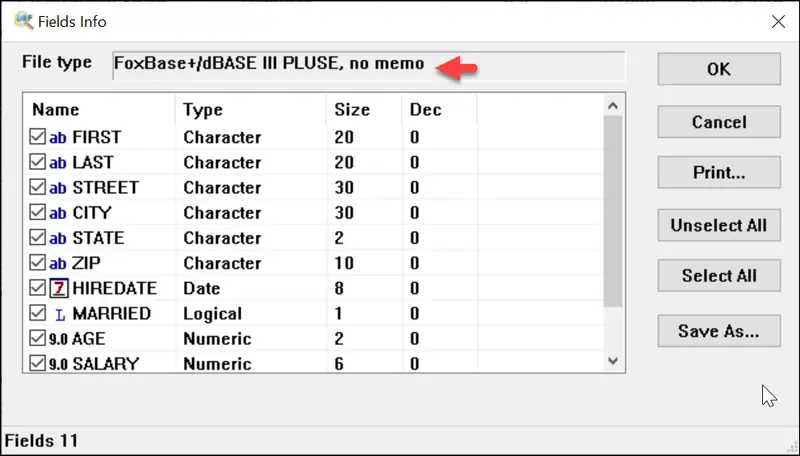This screenshot has width=800, height=456.
Task: Click the Cancel button
Action: [x=719, y=122]
